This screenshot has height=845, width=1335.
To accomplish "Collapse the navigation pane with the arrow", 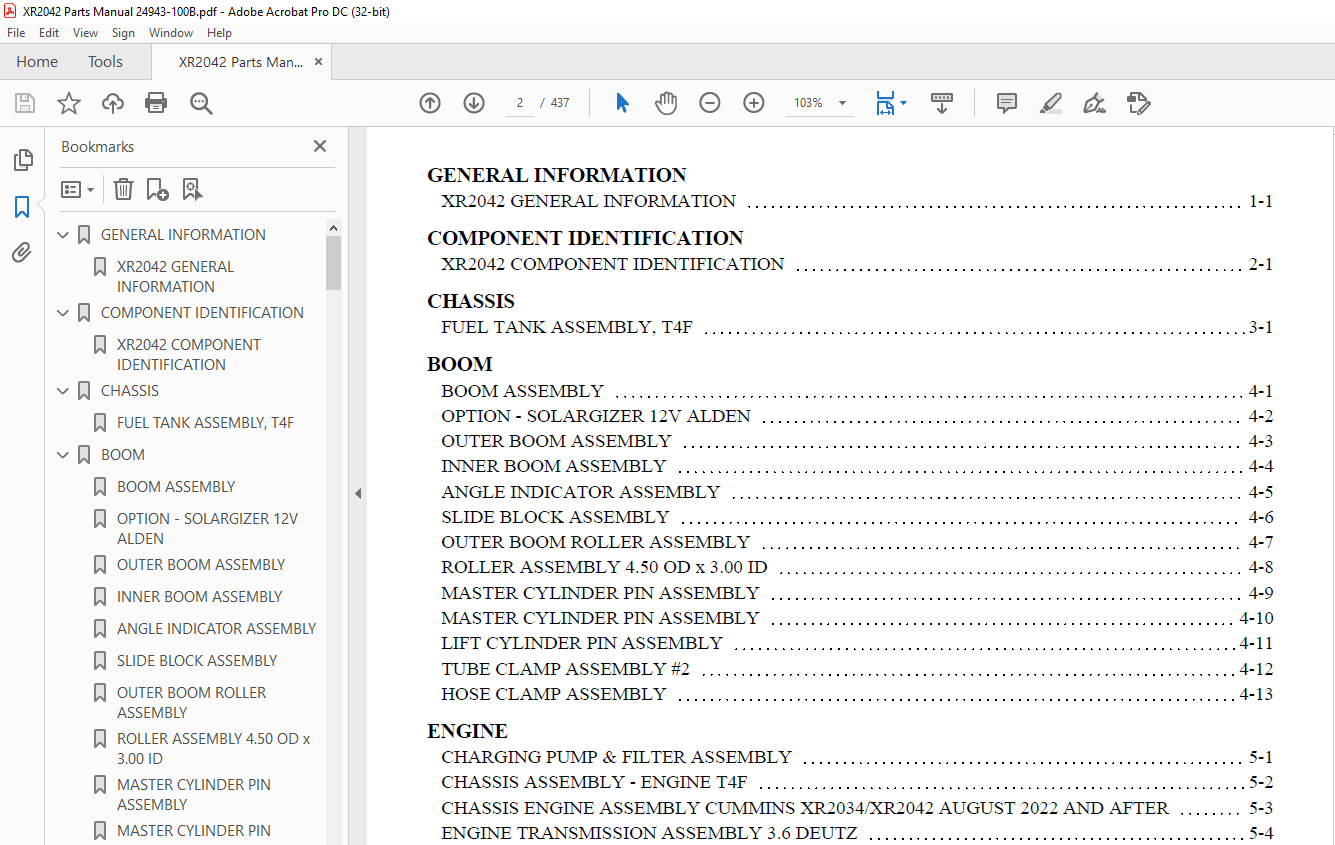I will (358, 493).
